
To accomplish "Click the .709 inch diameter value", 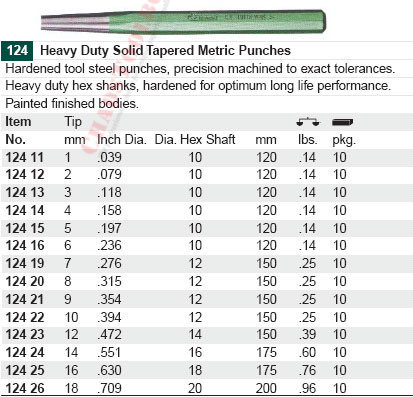I will click(109, 388).
